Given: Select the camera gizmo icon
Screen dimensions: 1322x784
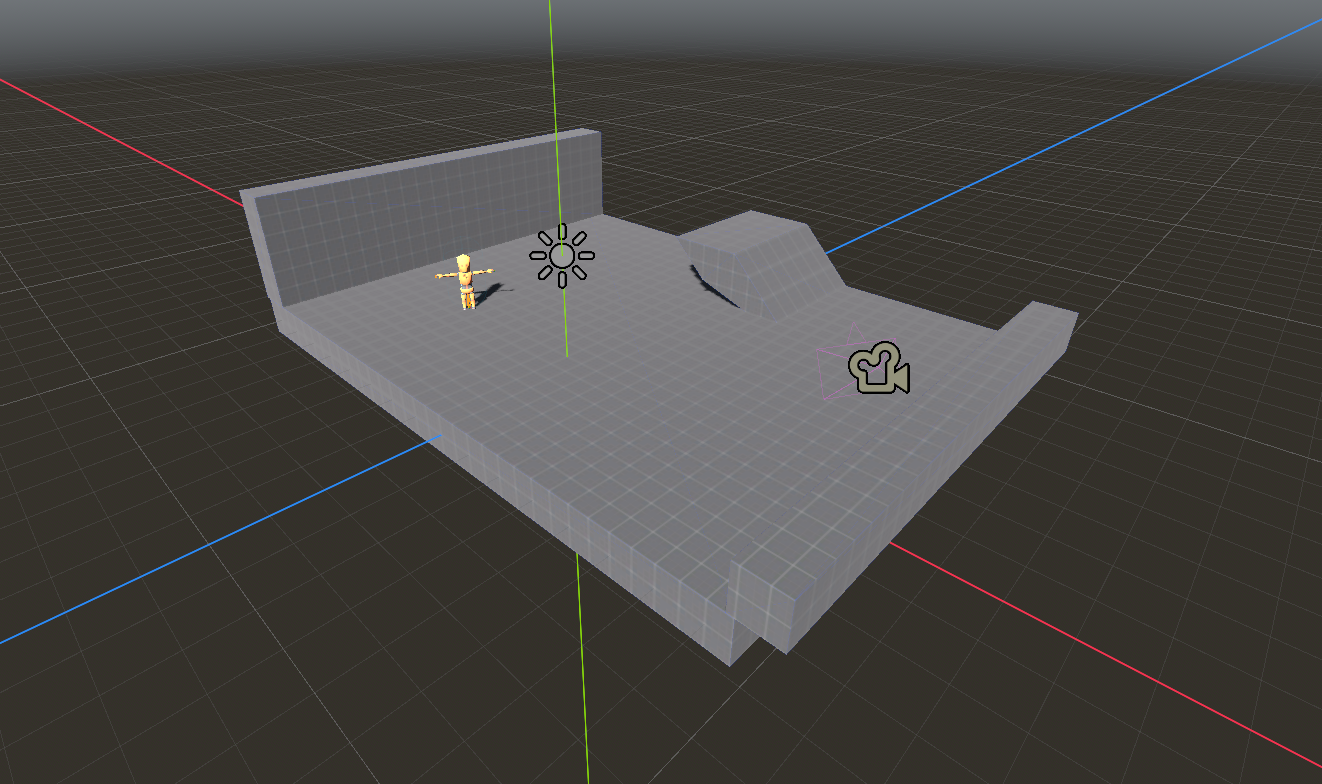Looking at the screenshot, I should (879, 367).
